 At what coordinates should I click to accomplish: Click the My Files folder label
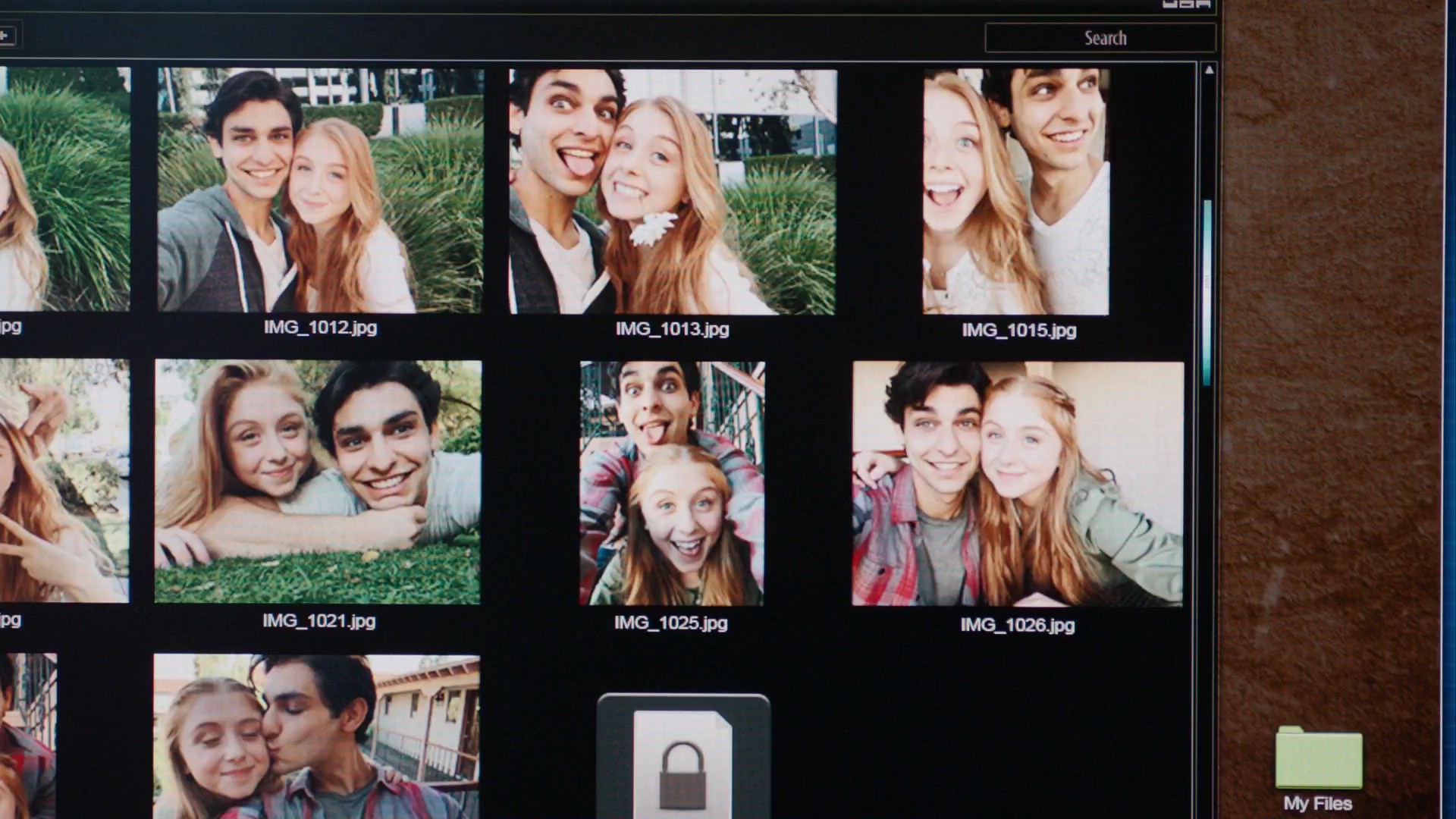[1318, 804]
